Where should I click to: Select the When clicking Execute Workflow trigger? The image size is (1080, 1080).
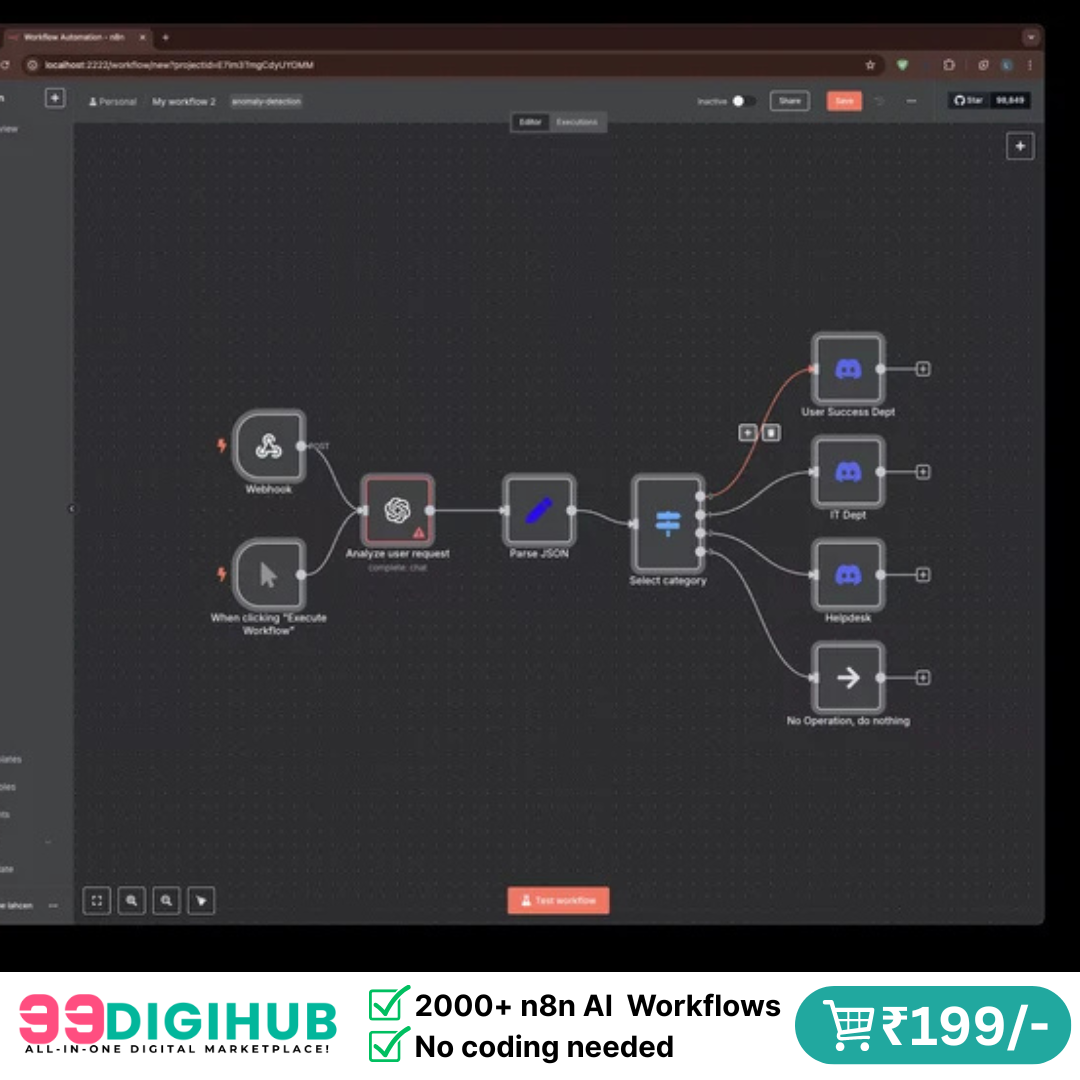(x=268, y=575)
